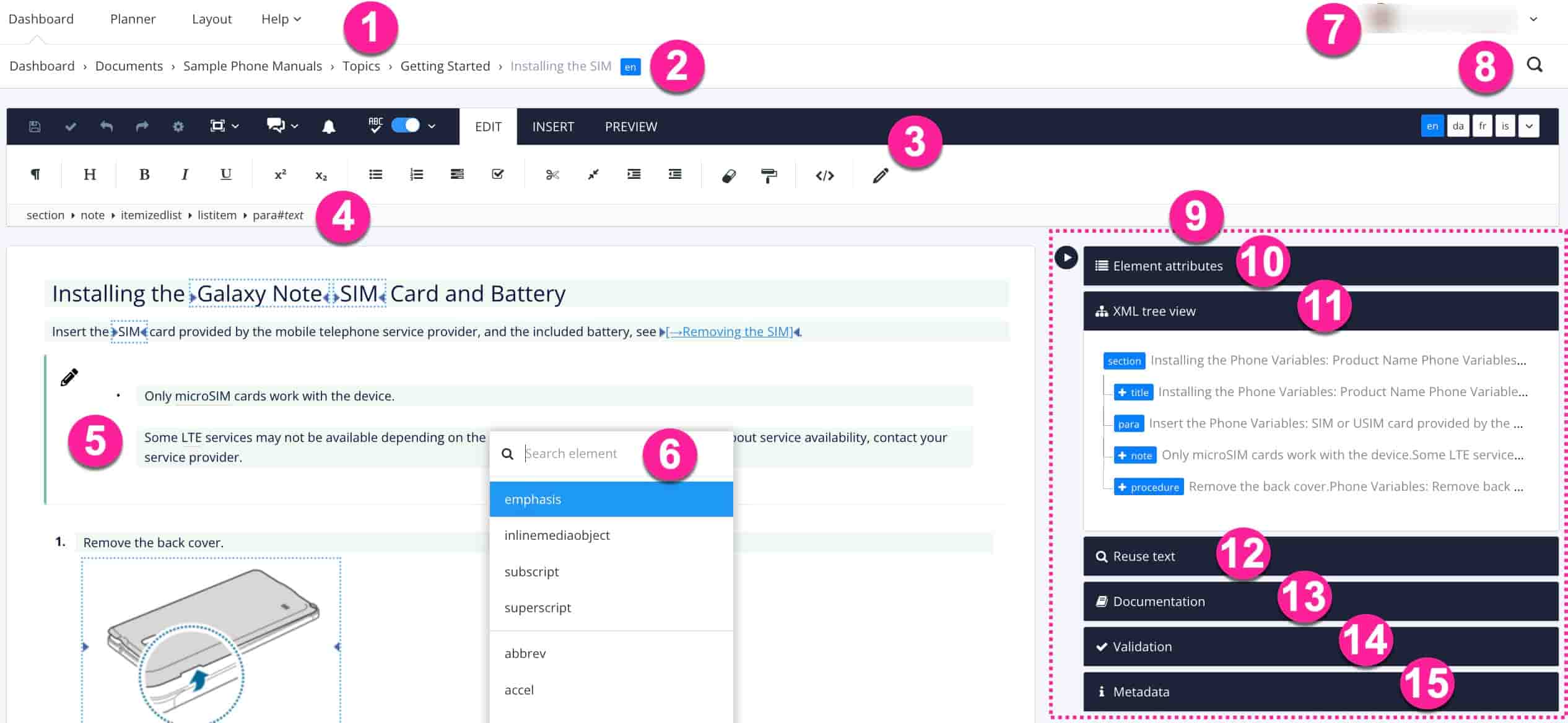Viewport: 1568px width, 723px height.
Task: Save the document using the floppy disk icon
Action: point(35,126)
